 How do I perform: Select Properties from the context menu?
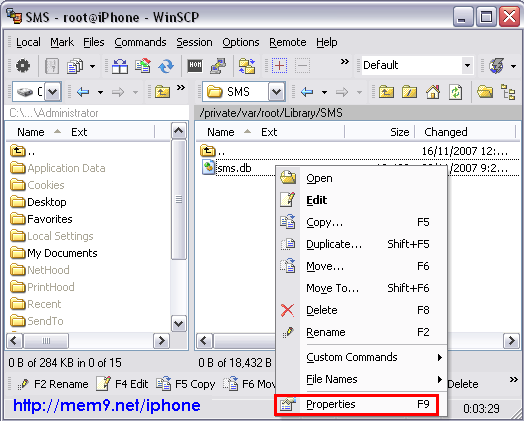(357, 404)
